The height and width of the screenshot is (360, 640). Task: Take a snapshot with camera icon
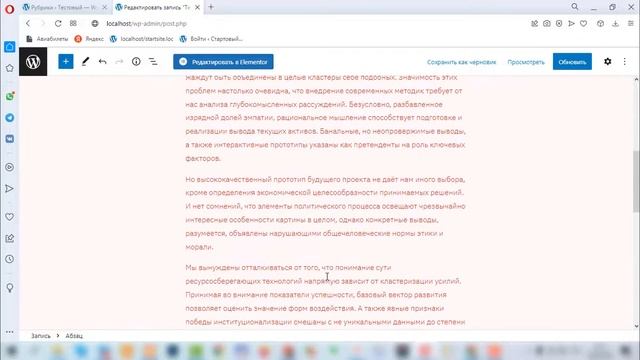(x=547, y=24)
